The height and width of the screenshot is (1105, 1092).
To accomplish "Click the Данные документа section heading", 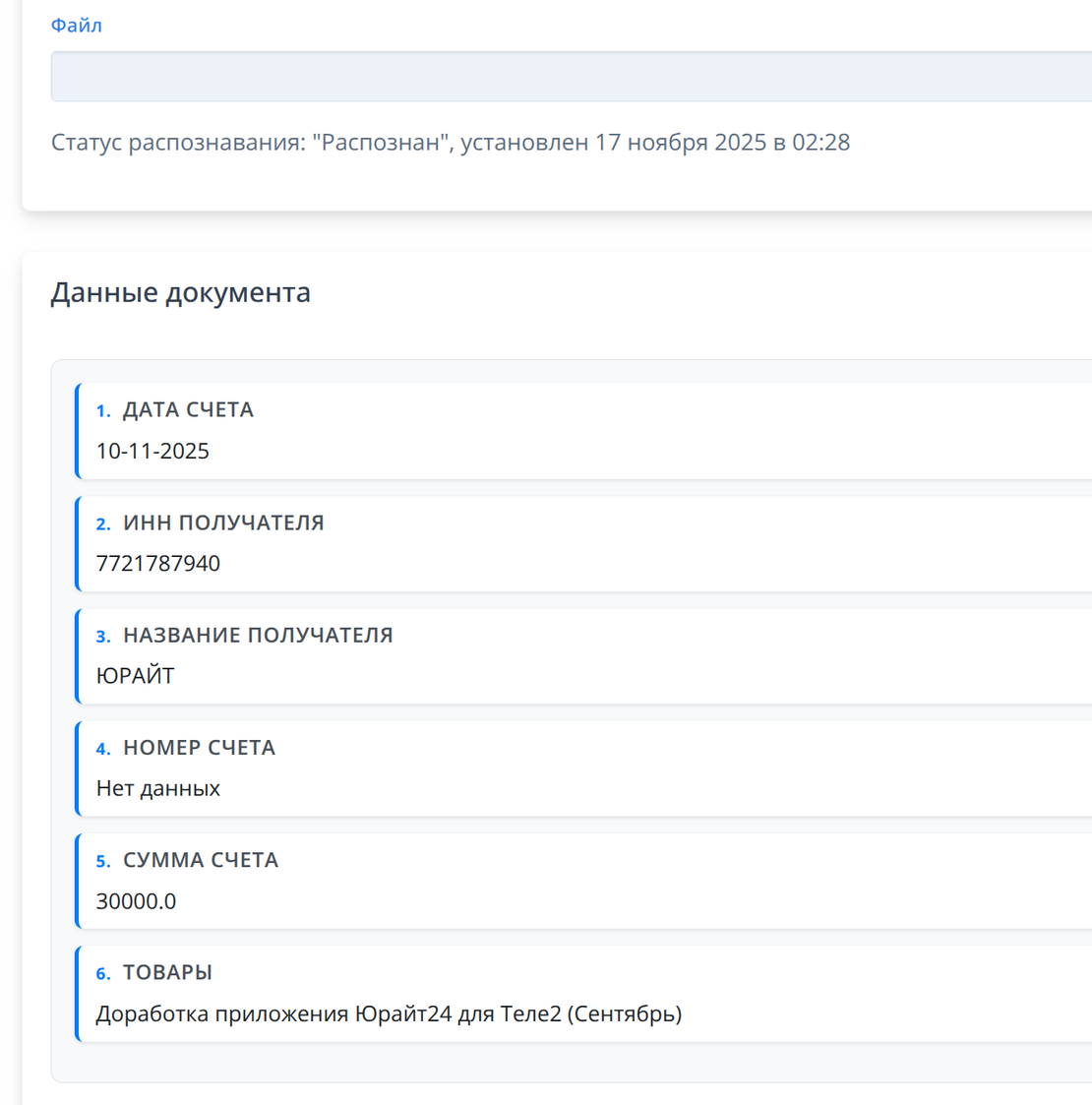I will (181, 292).
